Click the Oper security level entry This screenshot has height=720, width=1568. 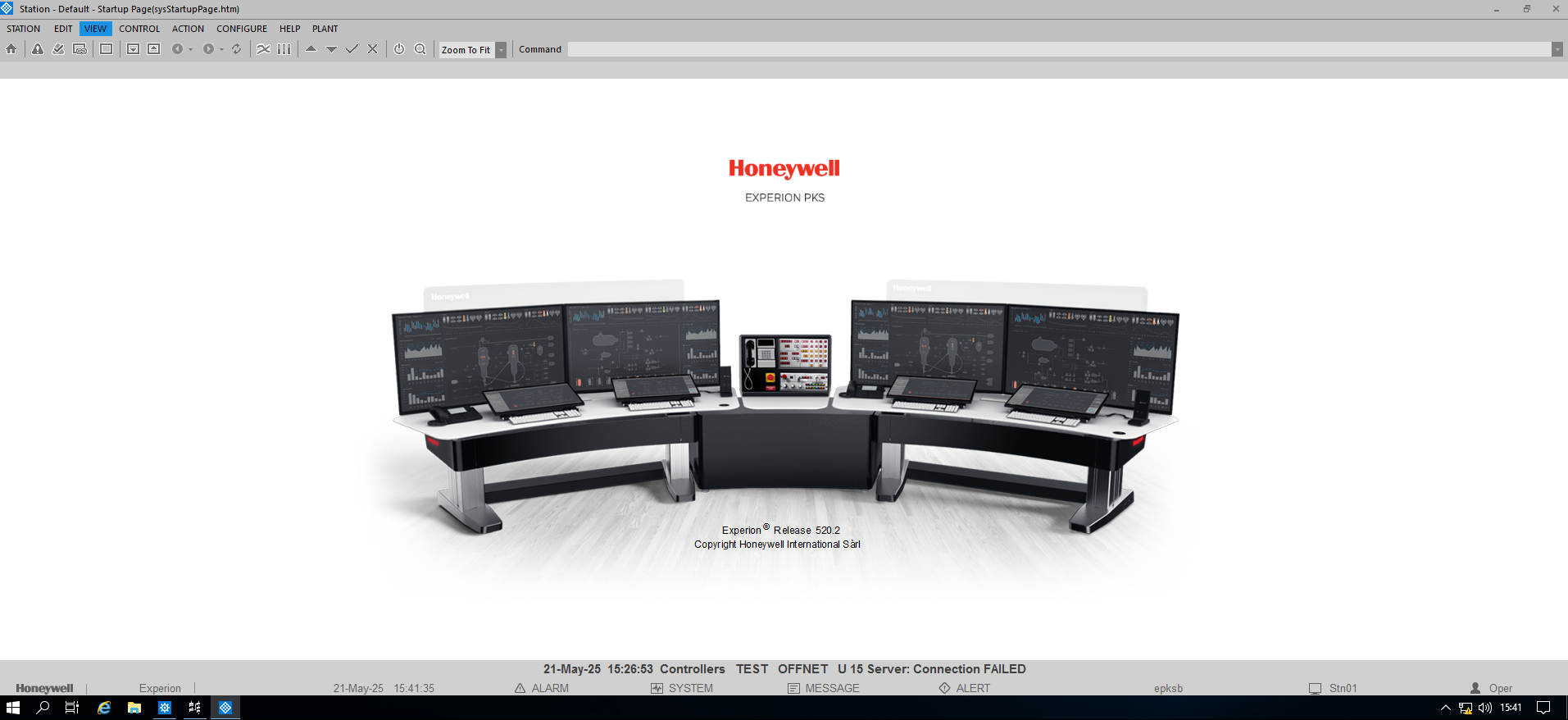pos(1492,688)
